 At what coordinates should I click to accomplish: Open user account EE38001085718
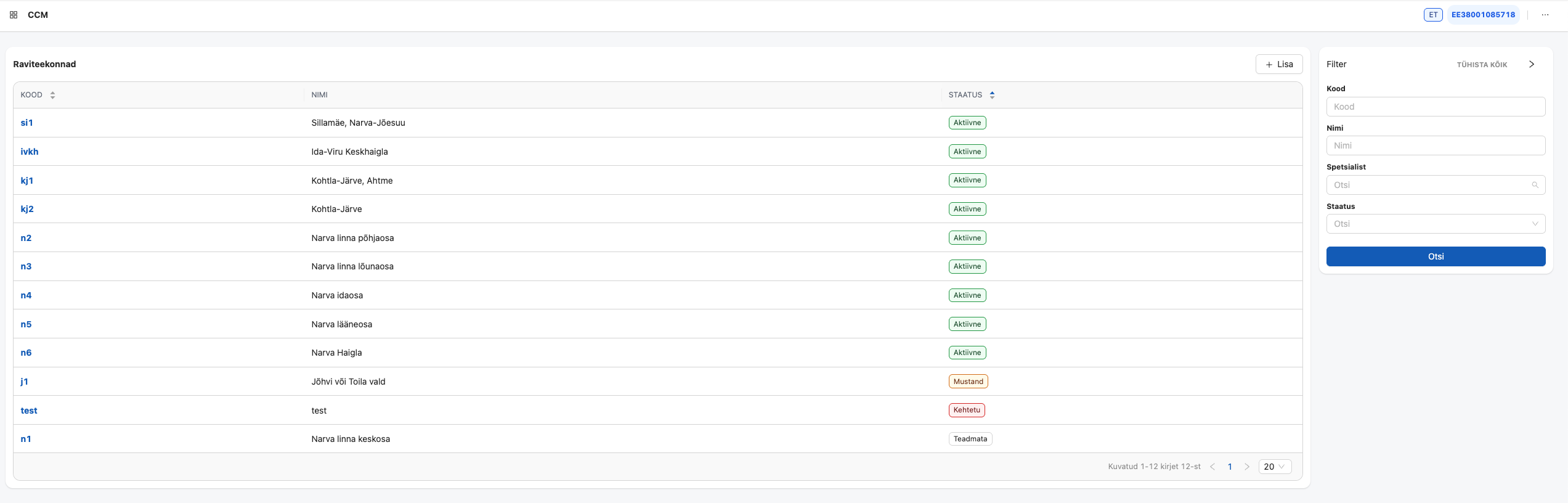click(x=1483, y=15)
